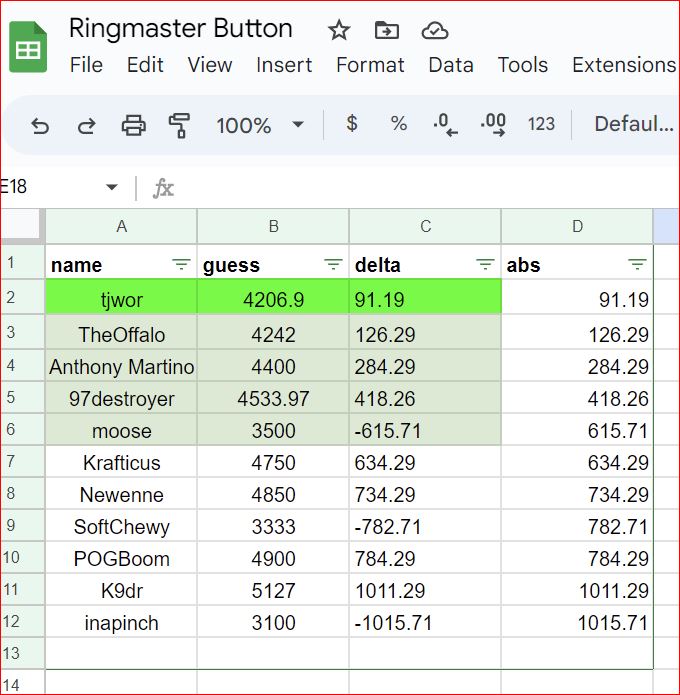The height and width of the screenshot is (695, 680).
Task: Star the Ringmaster Button document
Action: pos(339,30)
